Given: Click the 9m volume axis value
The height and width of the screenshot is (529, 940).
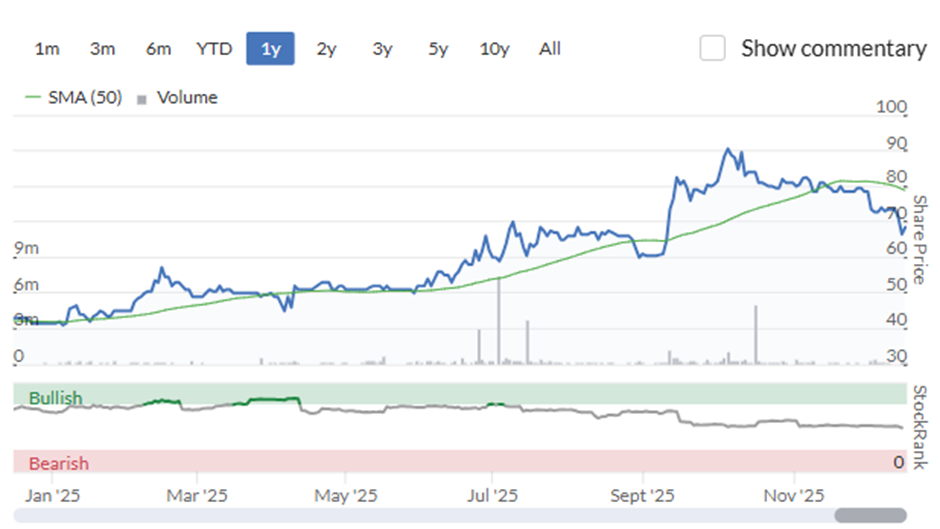Looking at the screenshot, I should (26, 248).
